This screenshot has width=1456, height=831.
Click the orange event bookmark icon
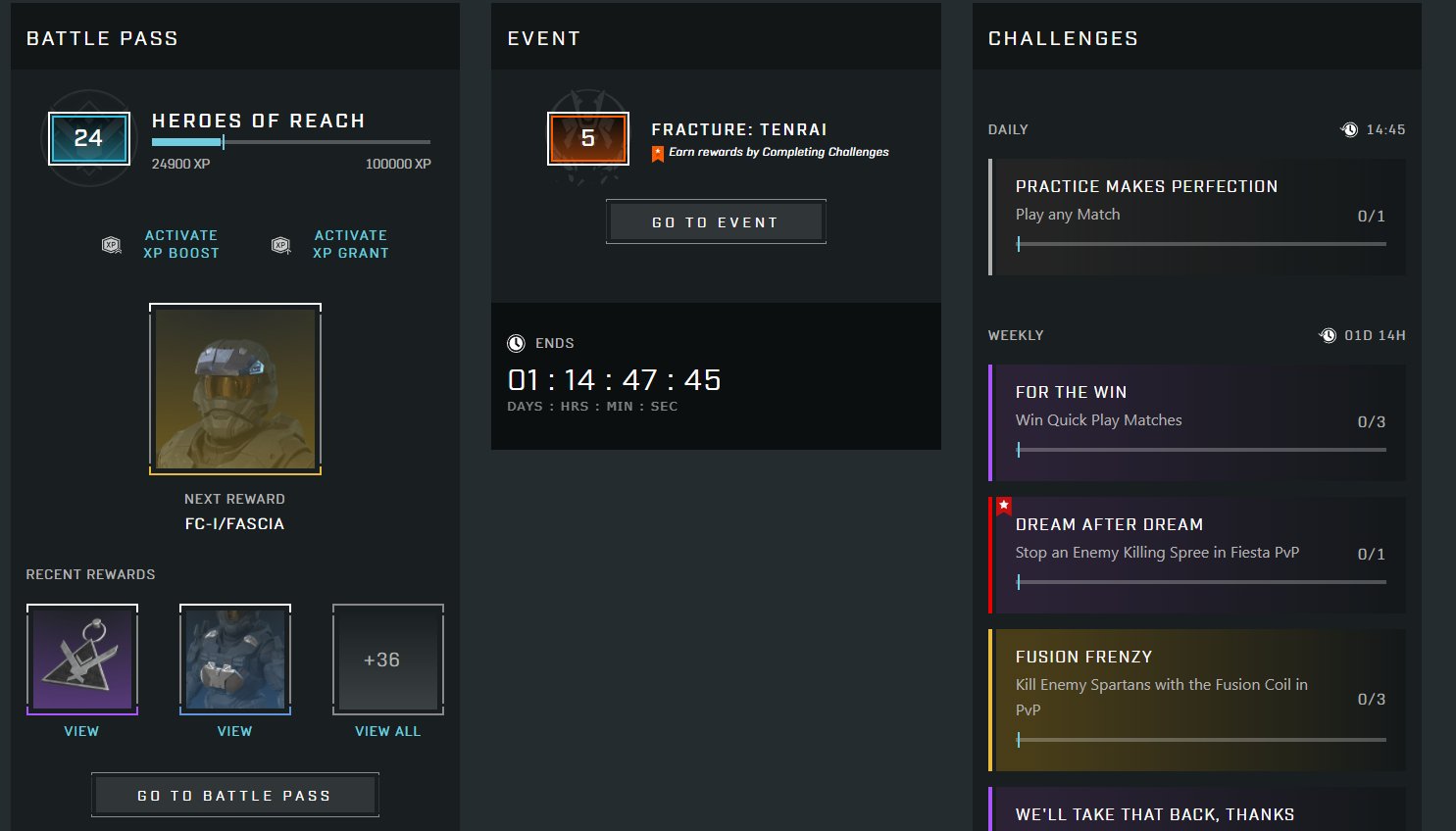658,153
